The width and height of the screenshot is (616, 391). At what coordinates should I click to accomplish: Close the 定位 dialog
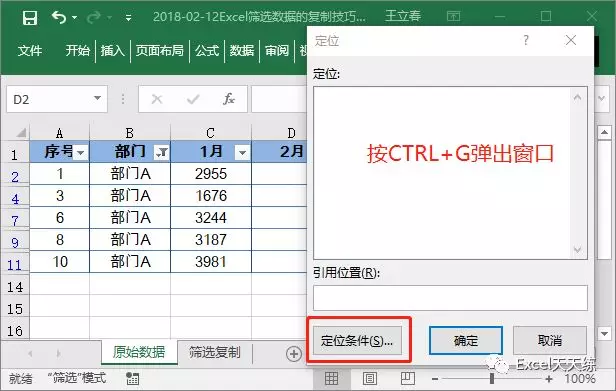tap(571, 40)
